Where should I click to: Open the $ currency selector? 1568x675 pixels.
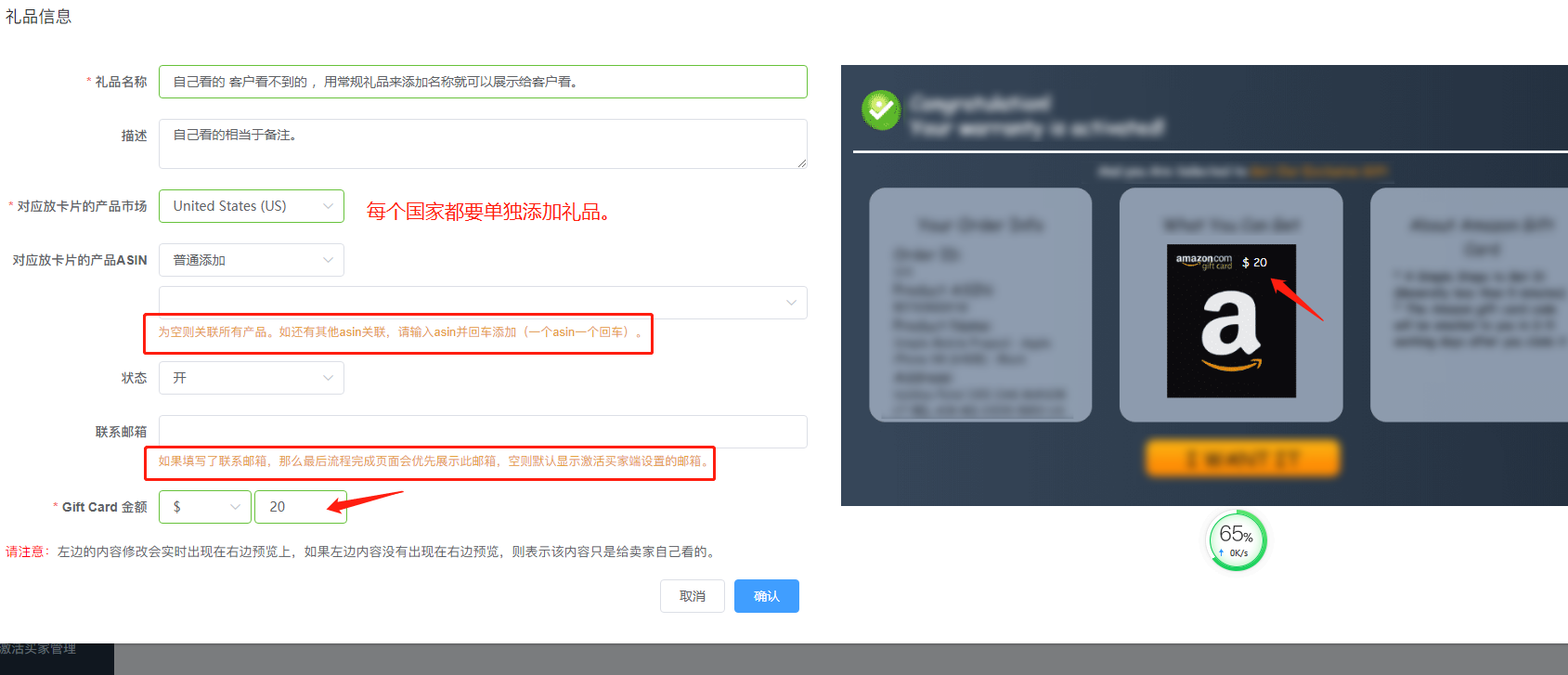point(205,507)
